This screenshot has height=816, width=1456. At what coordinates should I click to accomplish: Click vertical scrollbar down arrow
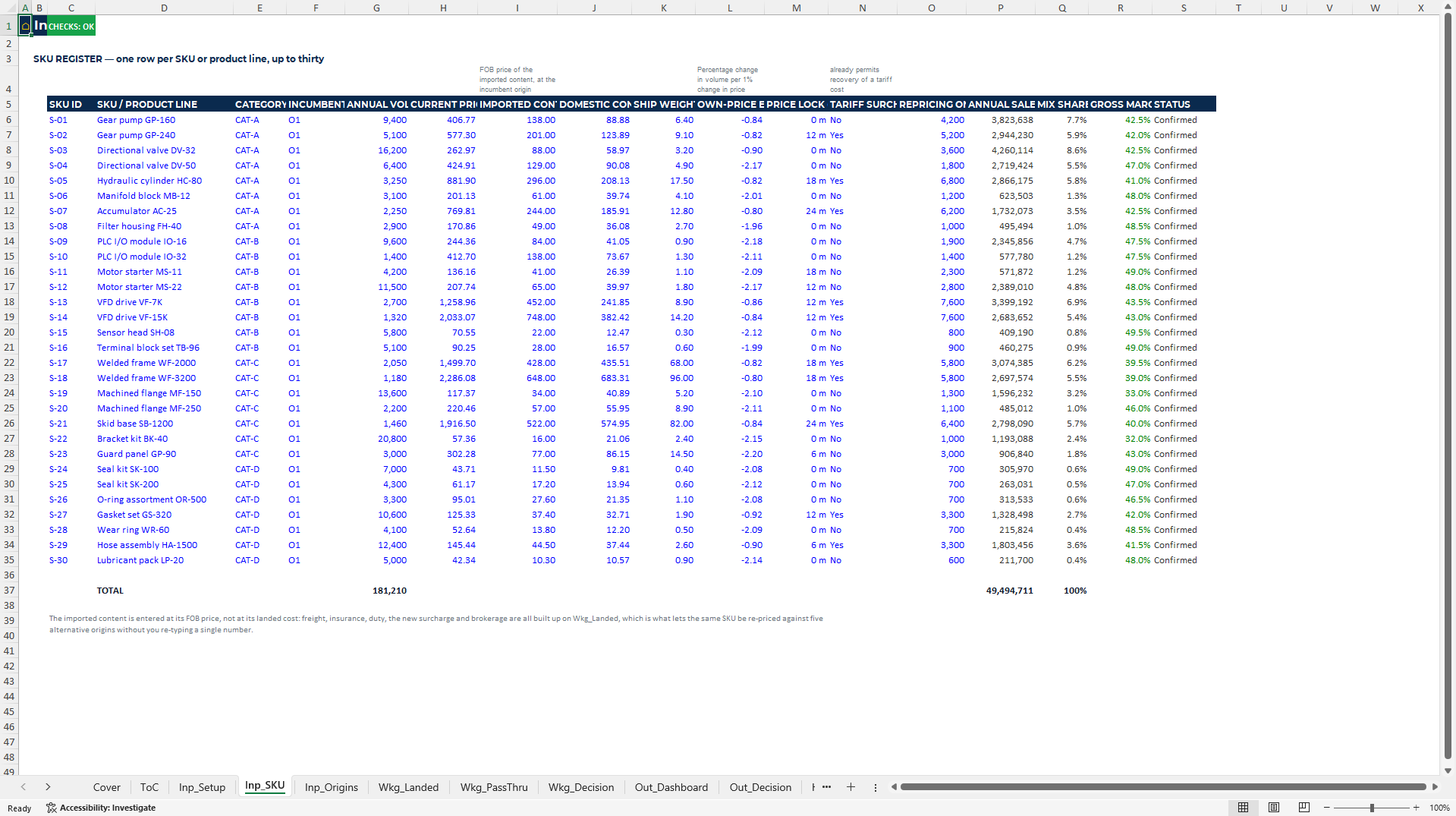(x=1448, y=770)
